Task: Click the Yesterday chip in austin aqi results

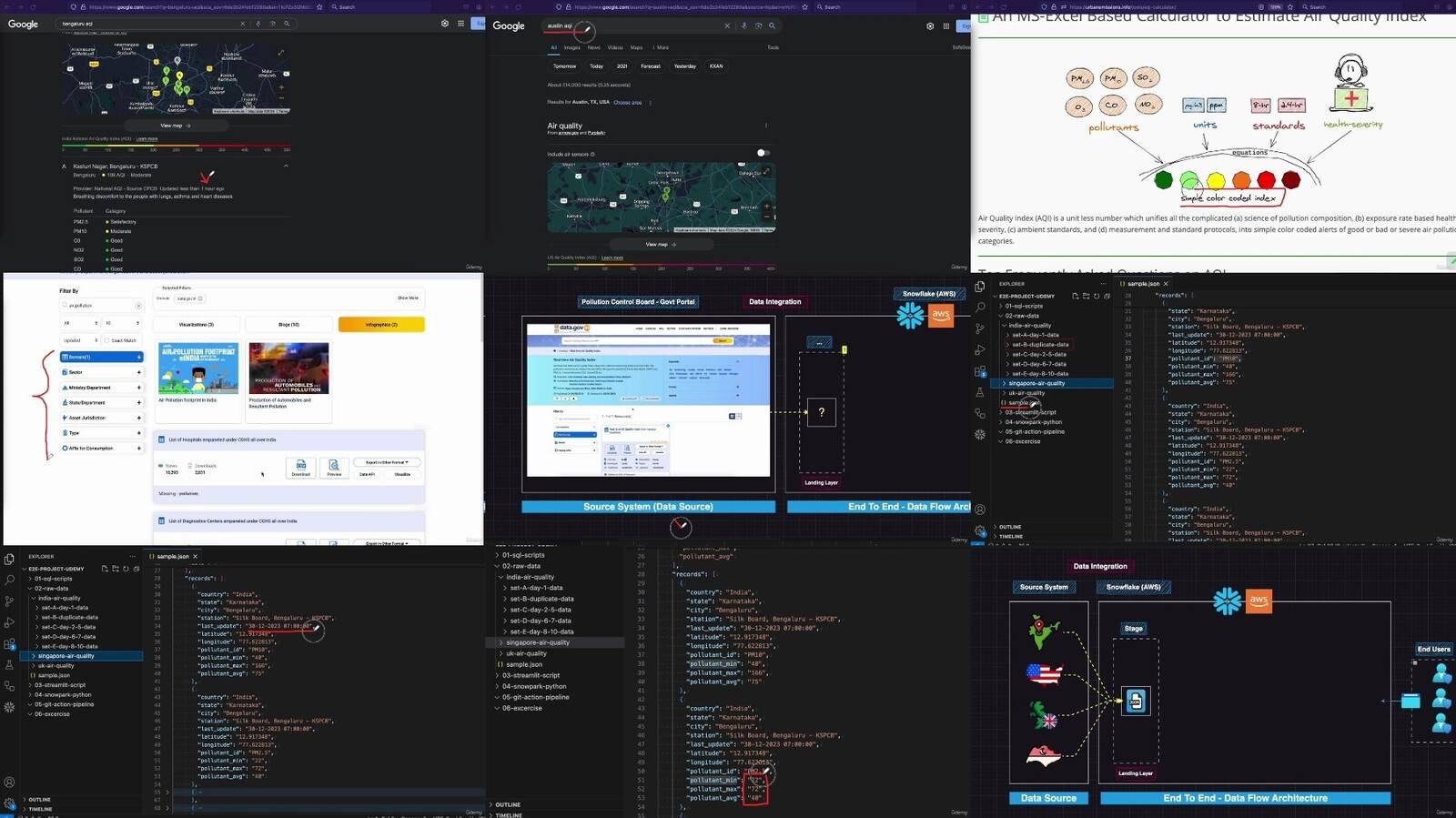Action: pyautogui.click(x=685, y=66)
